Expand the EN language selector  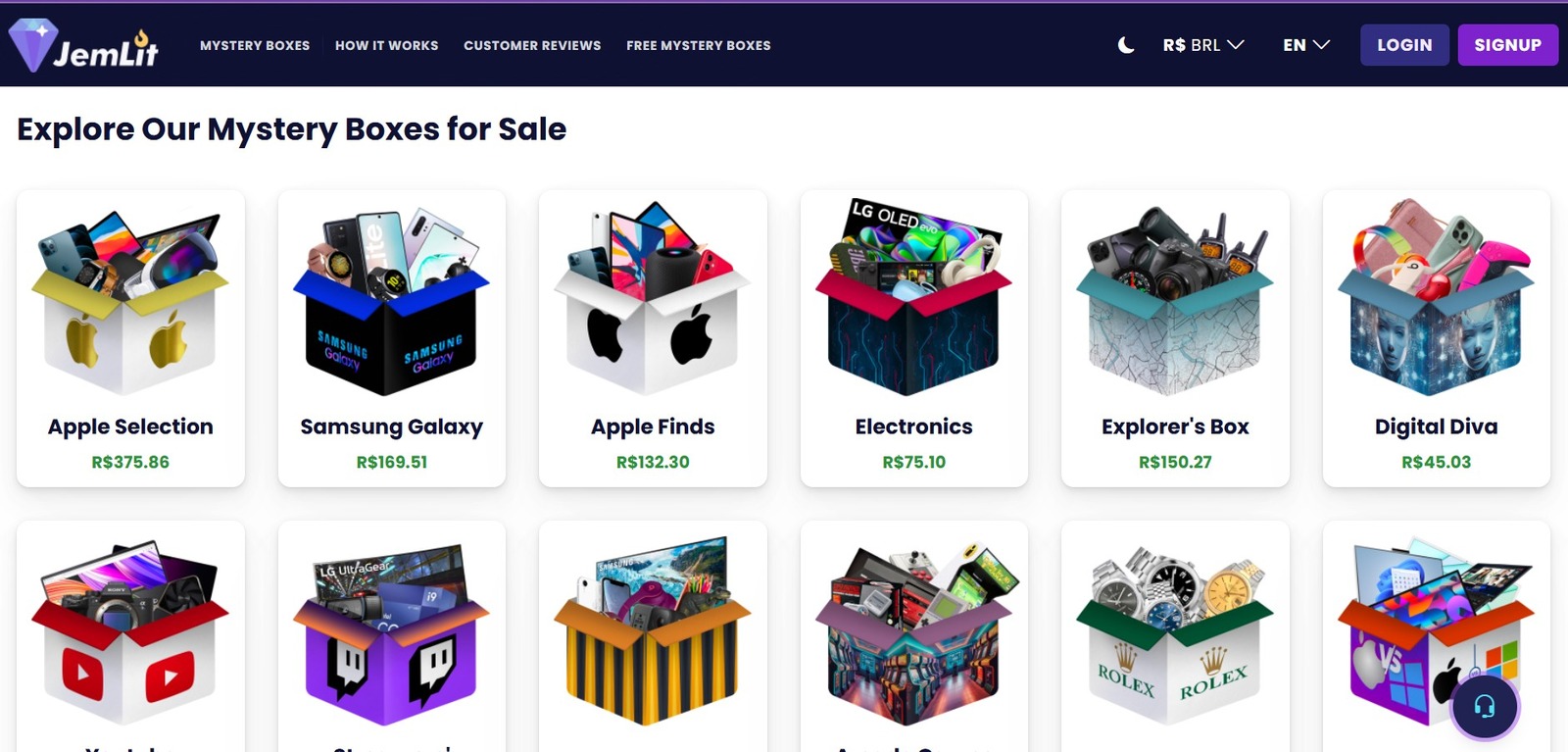(x=1306, y=45)
